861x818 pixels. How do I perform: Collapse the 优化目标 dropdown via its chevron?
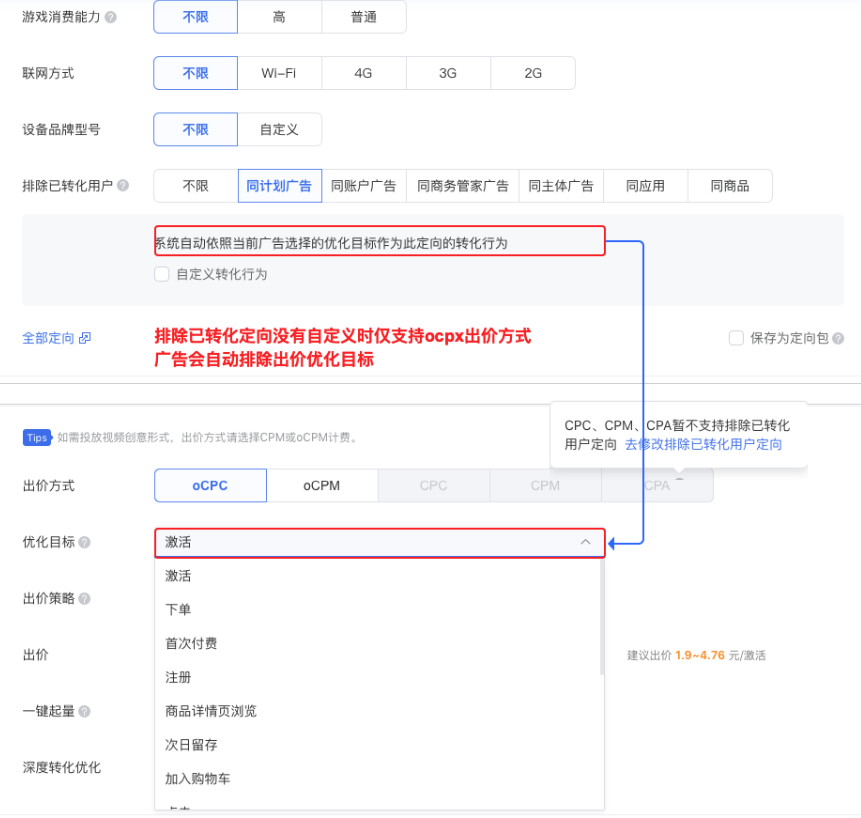[x=586, y=543]
